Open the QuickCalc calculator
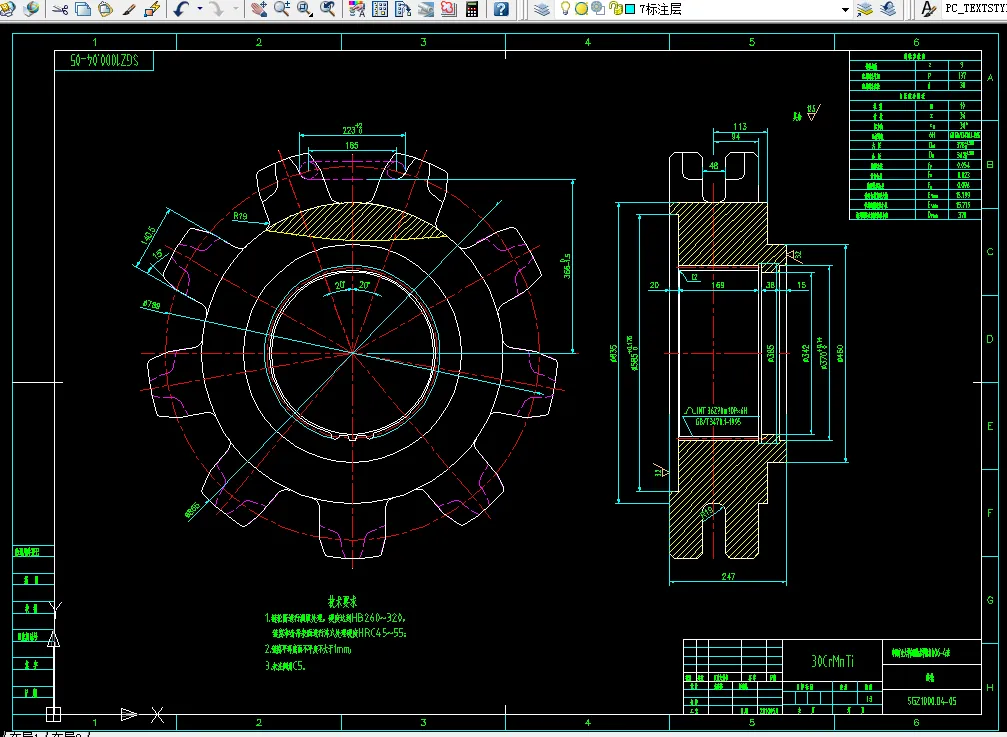Viewport: 1007px width, 737px height. click(472, 9)
